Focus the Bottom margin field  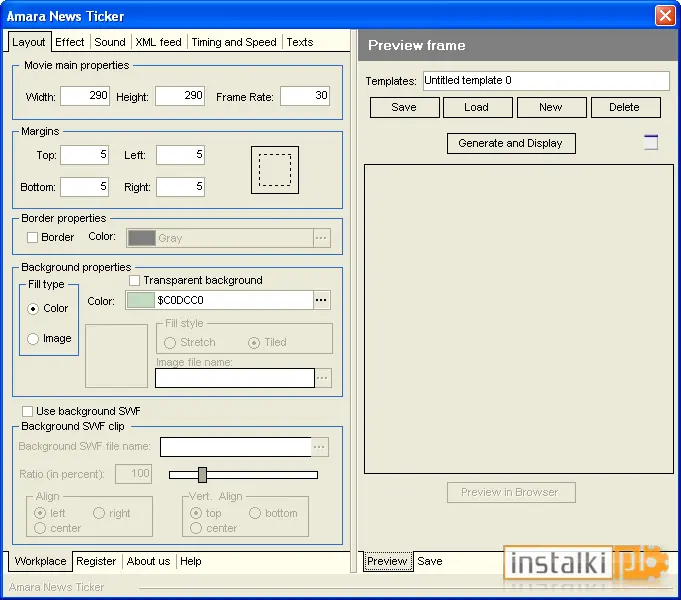tap(84, 187)
